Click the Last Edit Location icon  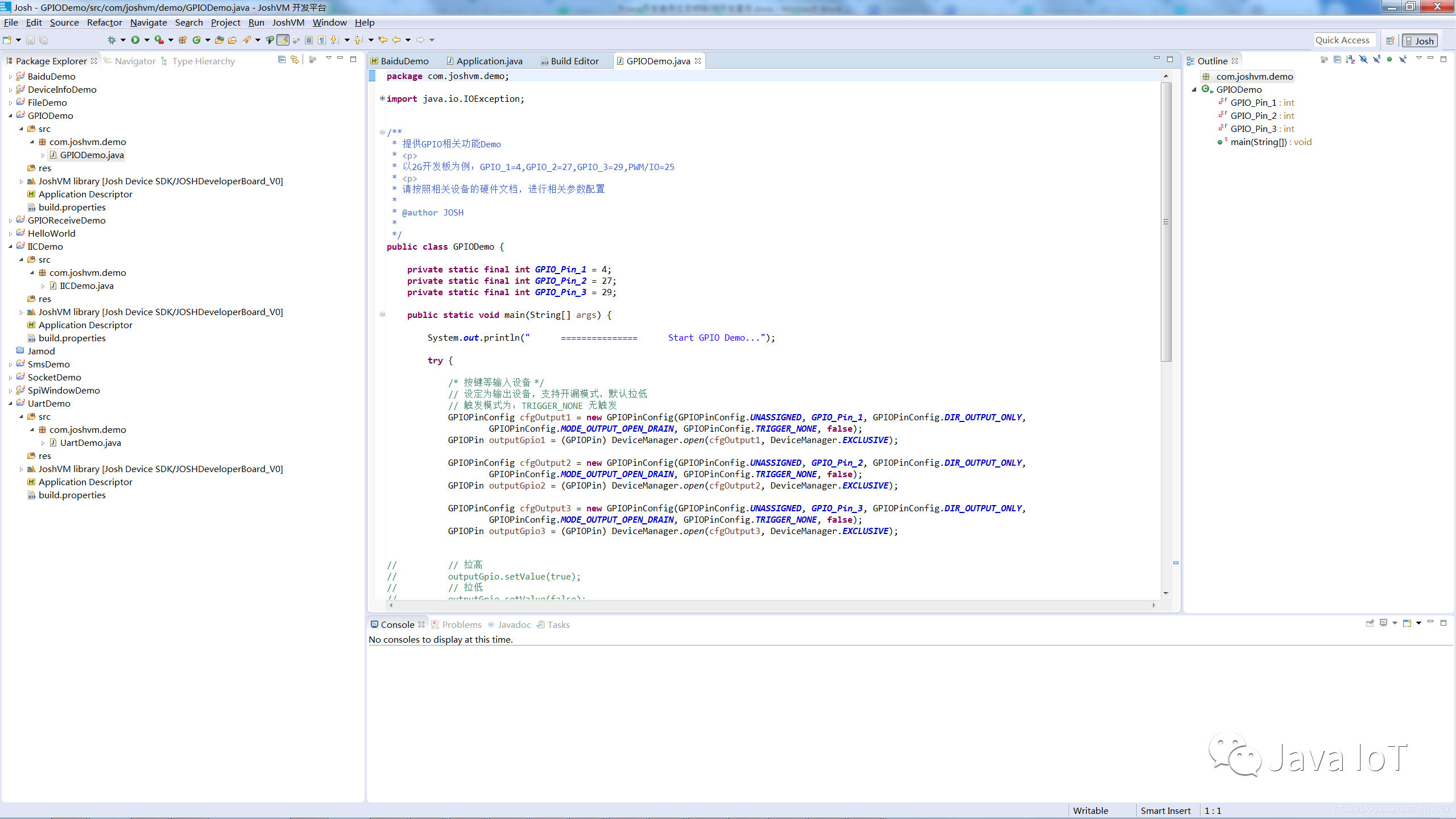[x=383, y=40]
